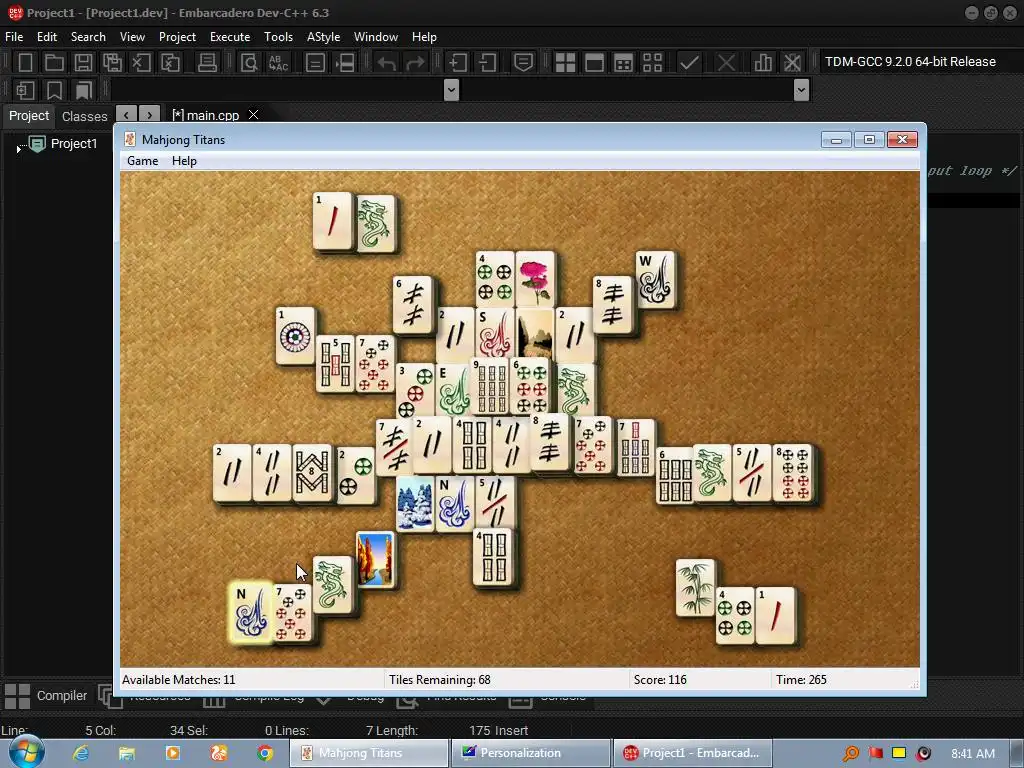Click the Close file toolbar icon
The height and width of the screenshot is (768, 1024).
[141, 62]
